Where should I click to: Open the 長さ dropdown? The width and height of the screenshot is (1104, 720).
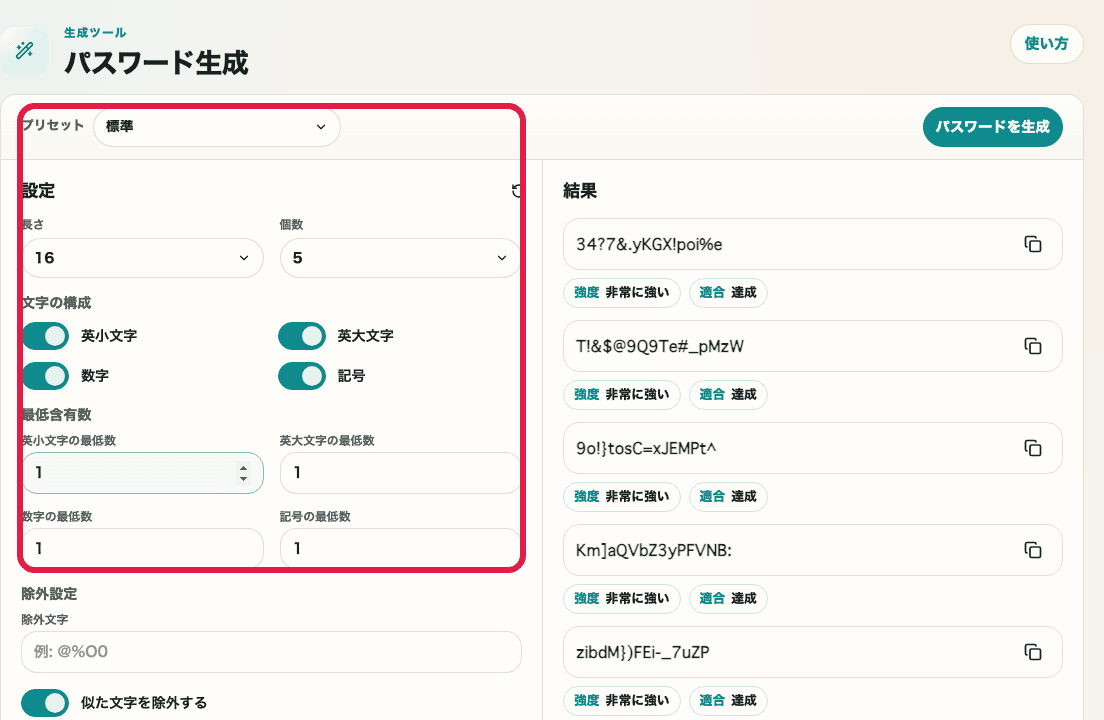click(x=143, y=258)
